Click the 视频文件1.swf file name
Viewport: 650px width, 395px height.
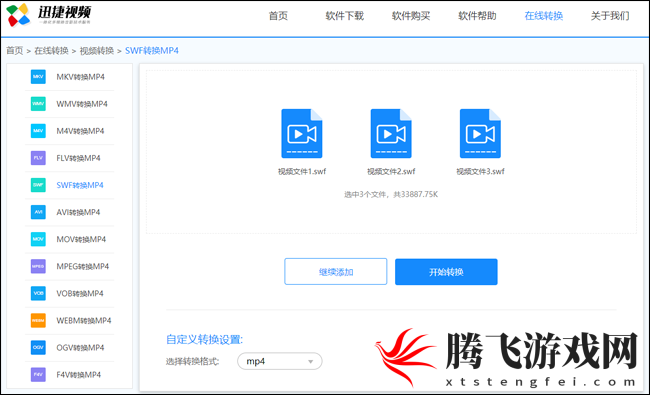[x=302, y=171]
